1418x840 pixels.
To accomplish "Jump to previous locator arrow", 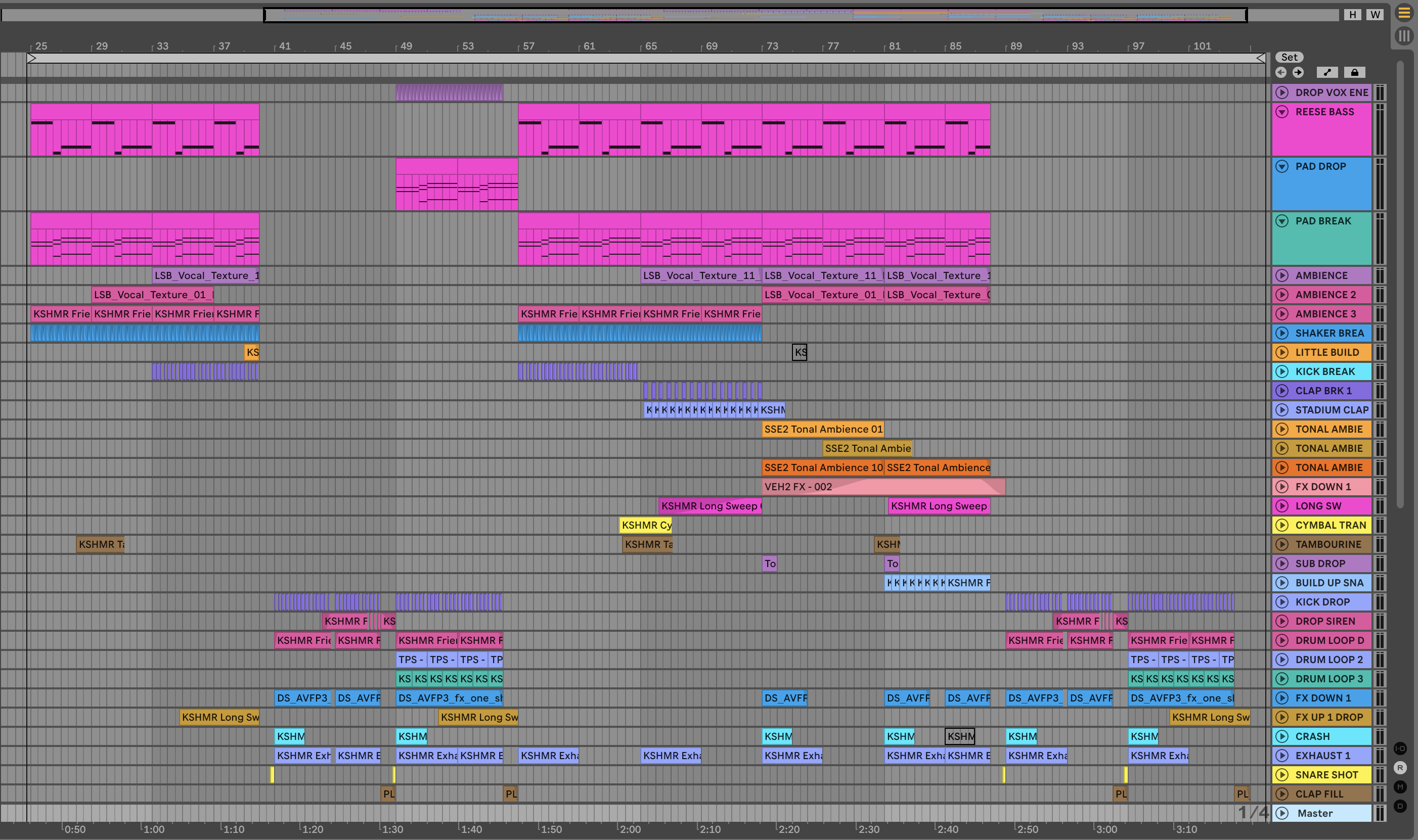I will point(1281,72).
